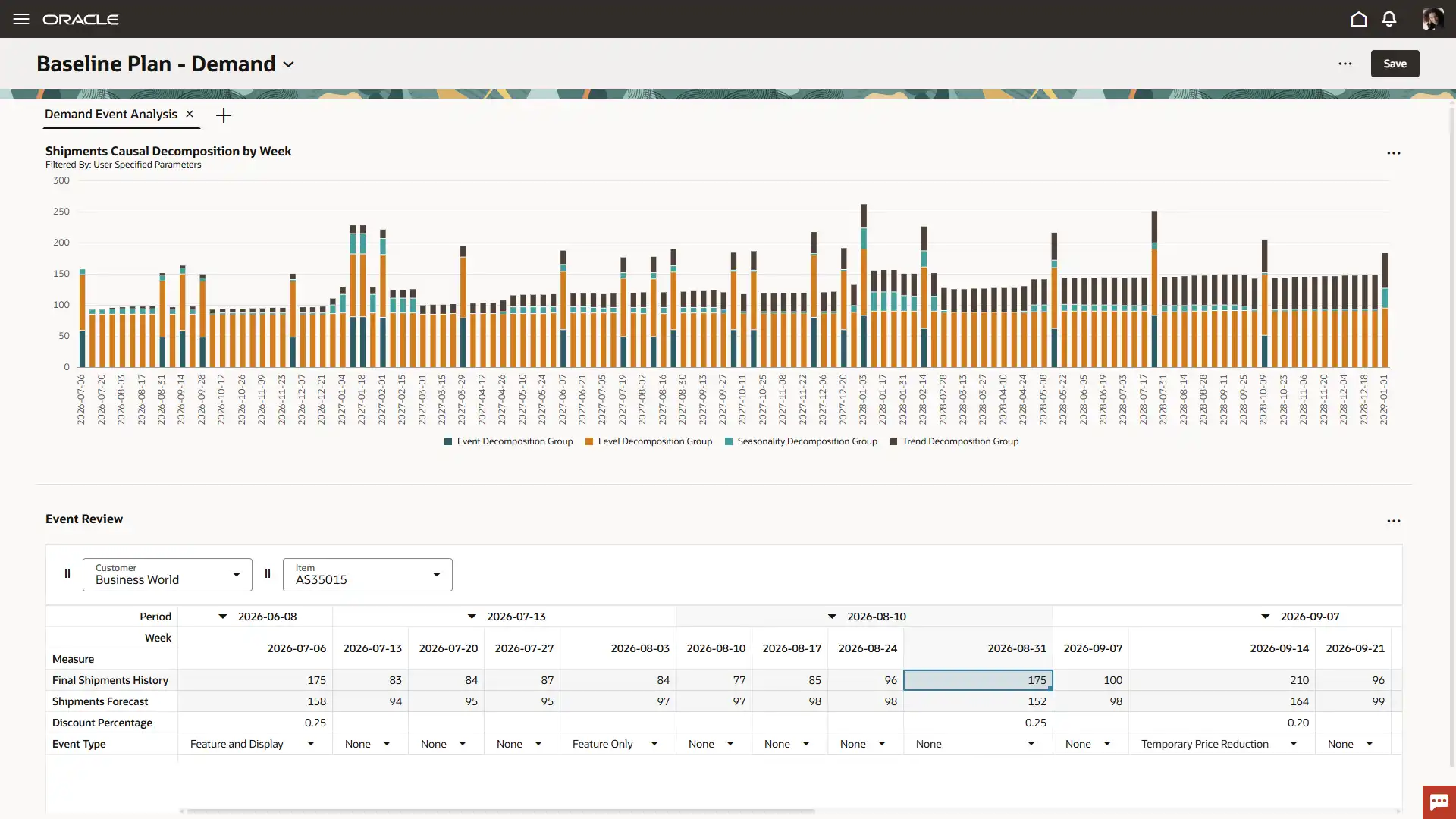Open the chat assistant button

(x=1439, y=802)
